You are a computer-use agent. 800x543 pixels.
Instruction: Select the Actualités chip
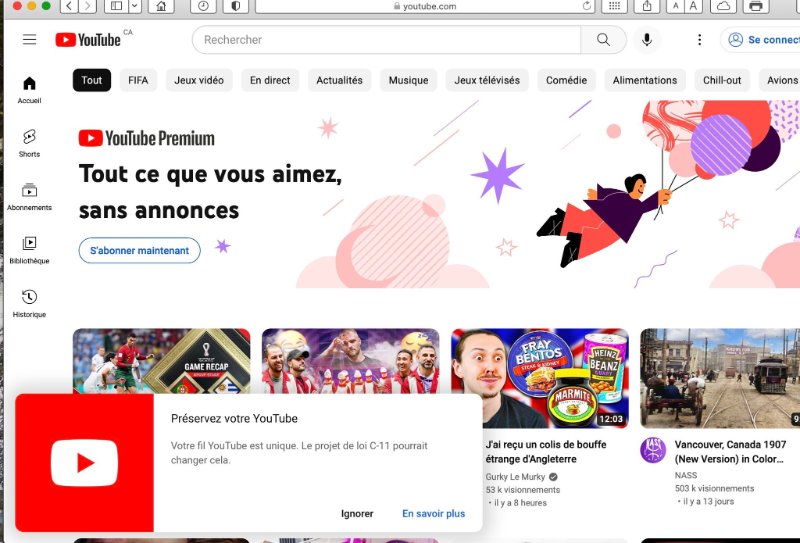coord(339,80)
